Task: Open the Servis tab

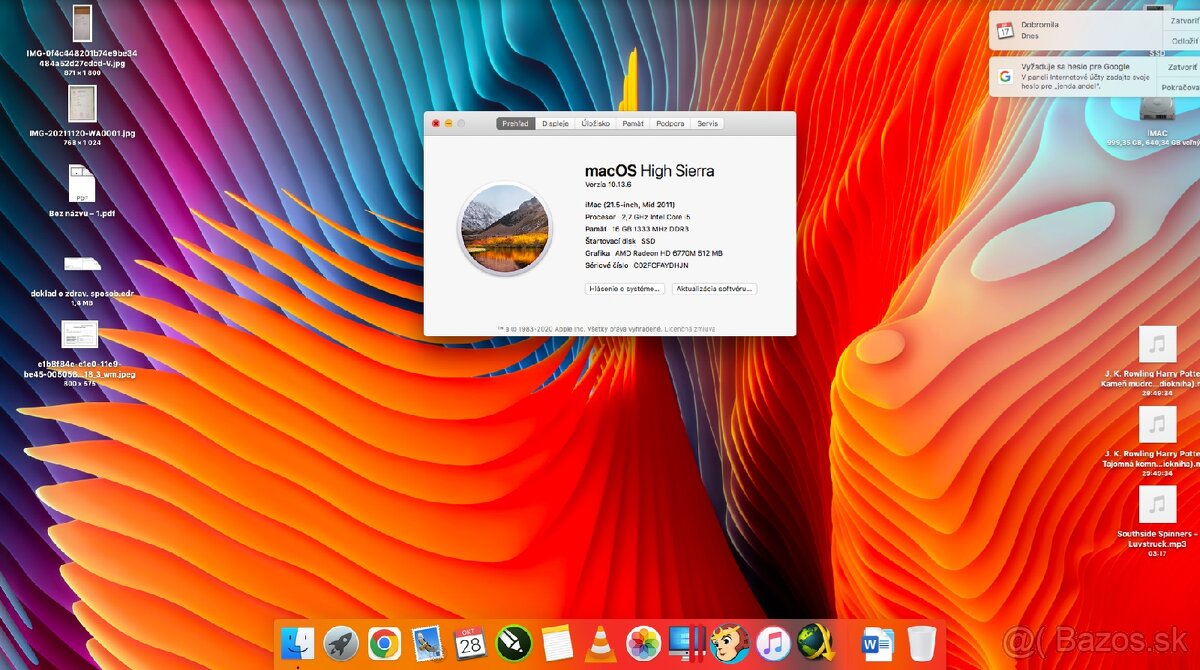Action: (707, 124)
